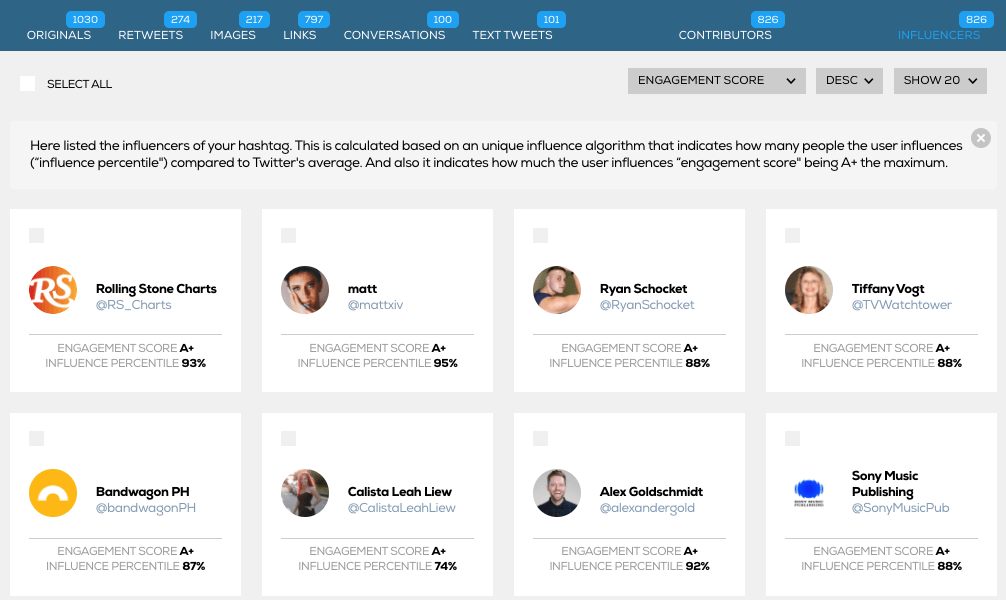Click the Bandwagon PH name
1006x600 pixels.
point(142,492)
